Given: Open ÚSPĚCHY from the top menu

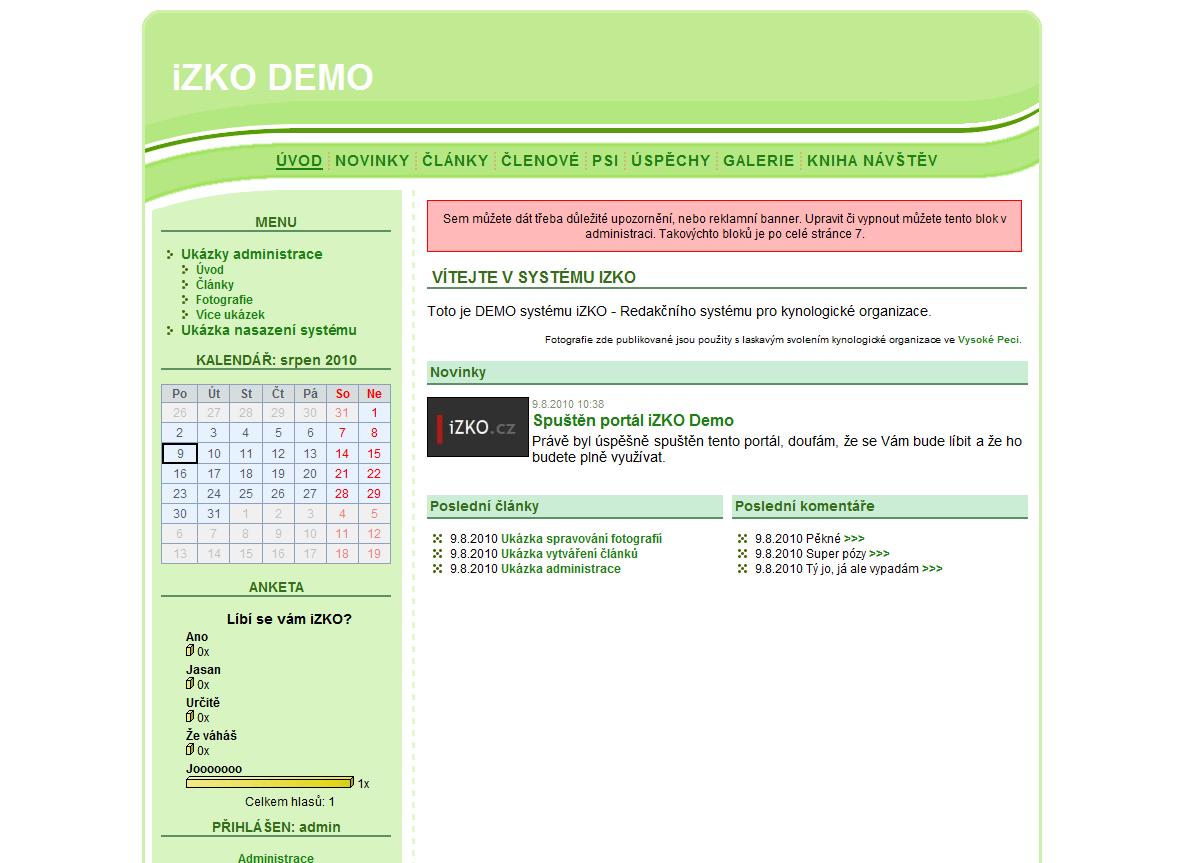Looking at the screenshot, I should click(x=671, y=160).
